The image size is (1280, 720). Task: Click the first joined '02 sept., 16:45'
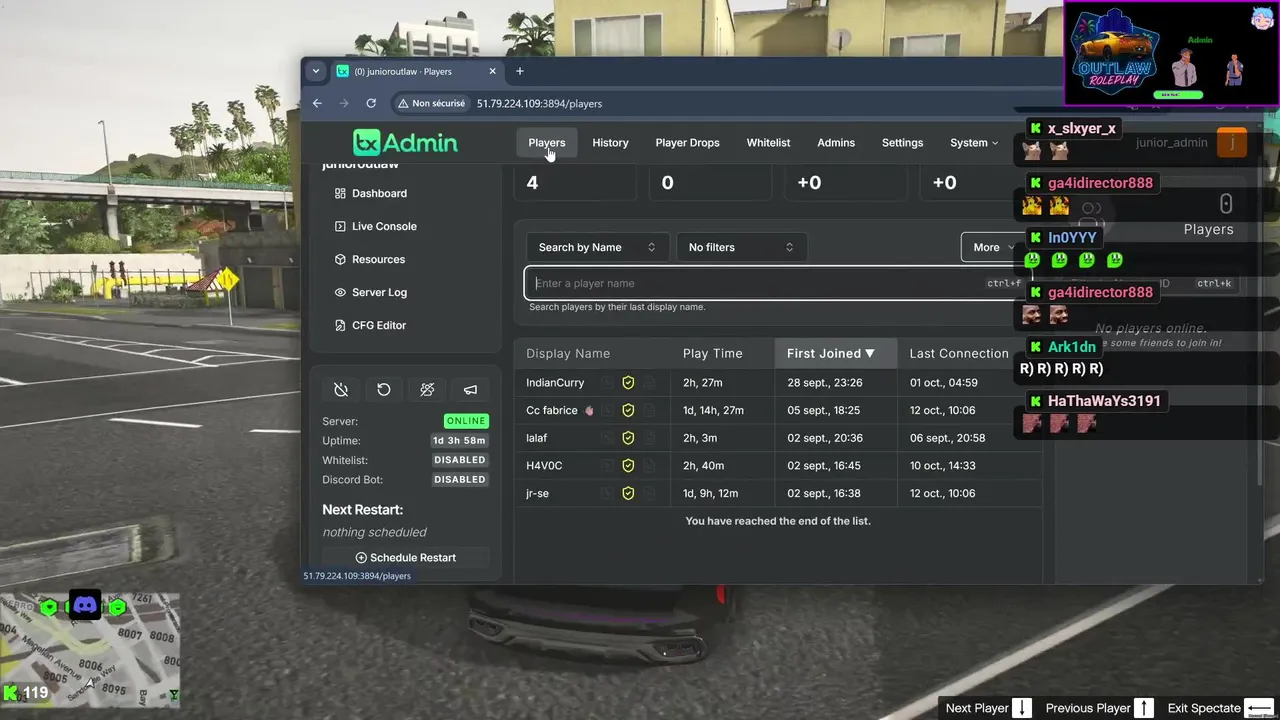pos(825,465)
